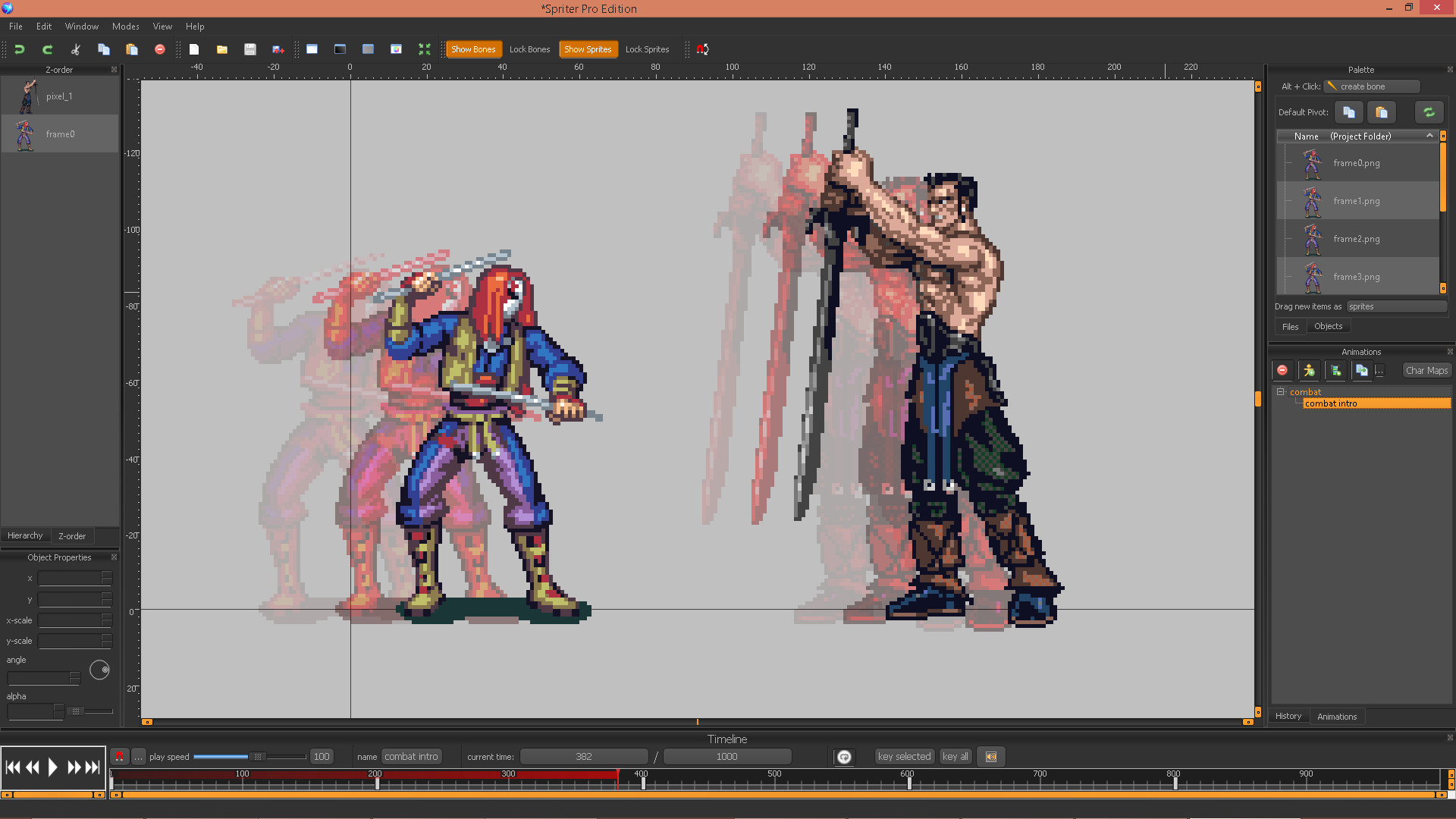1456x819 pixels.
Task: Save the project using the disk icon
Action: pyautogui.click(x=250, y=49)
